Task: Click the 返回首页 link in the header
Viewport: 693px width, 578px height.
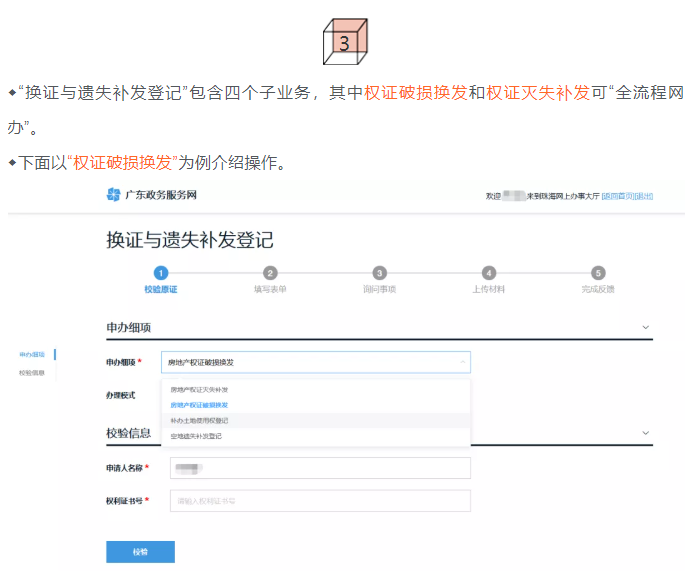Action: (x=618, y=196)
